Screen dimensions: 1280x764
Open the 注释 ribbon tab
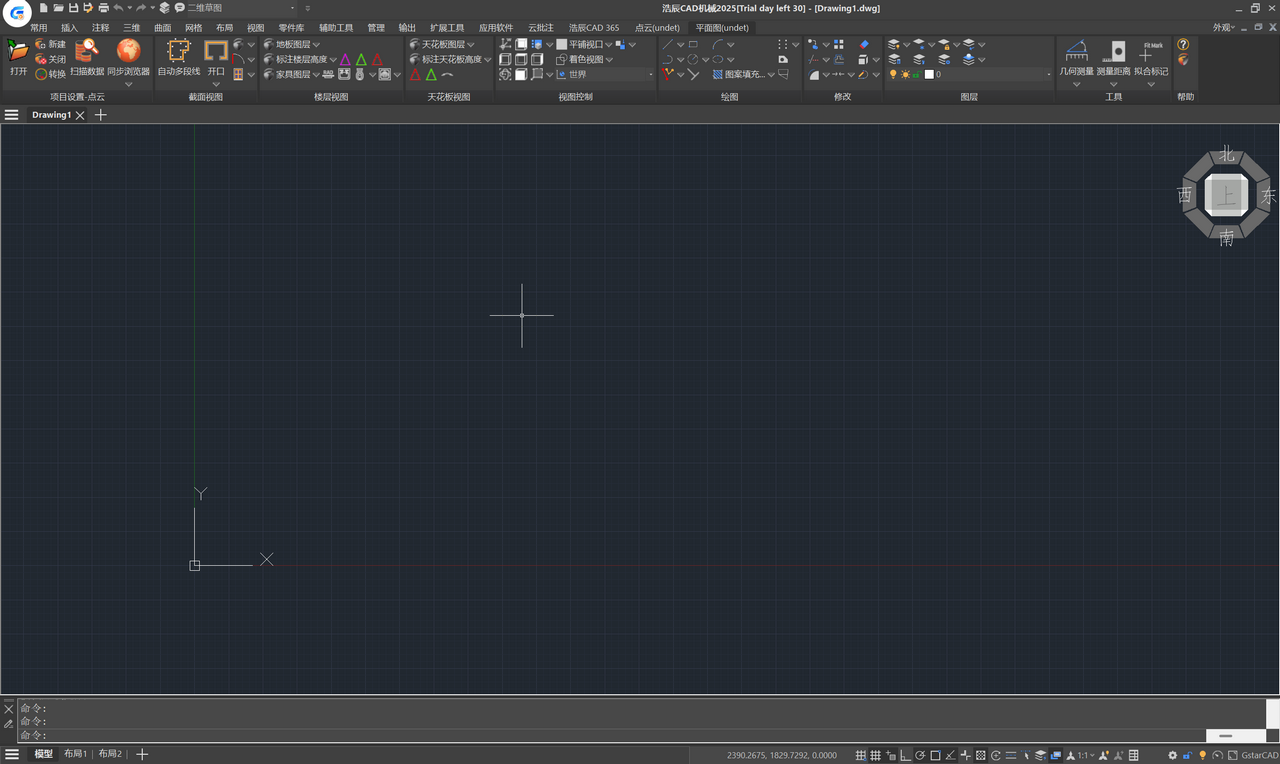[100, 28]
